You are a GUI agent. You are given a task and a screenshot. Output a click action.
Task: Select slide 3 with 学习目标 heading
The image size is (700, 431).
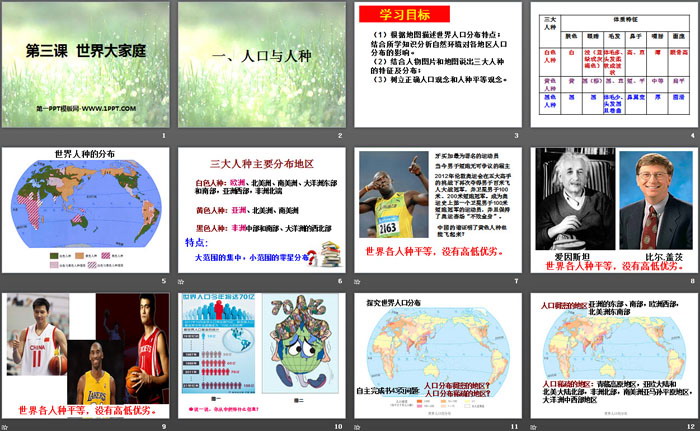point(438,65)
